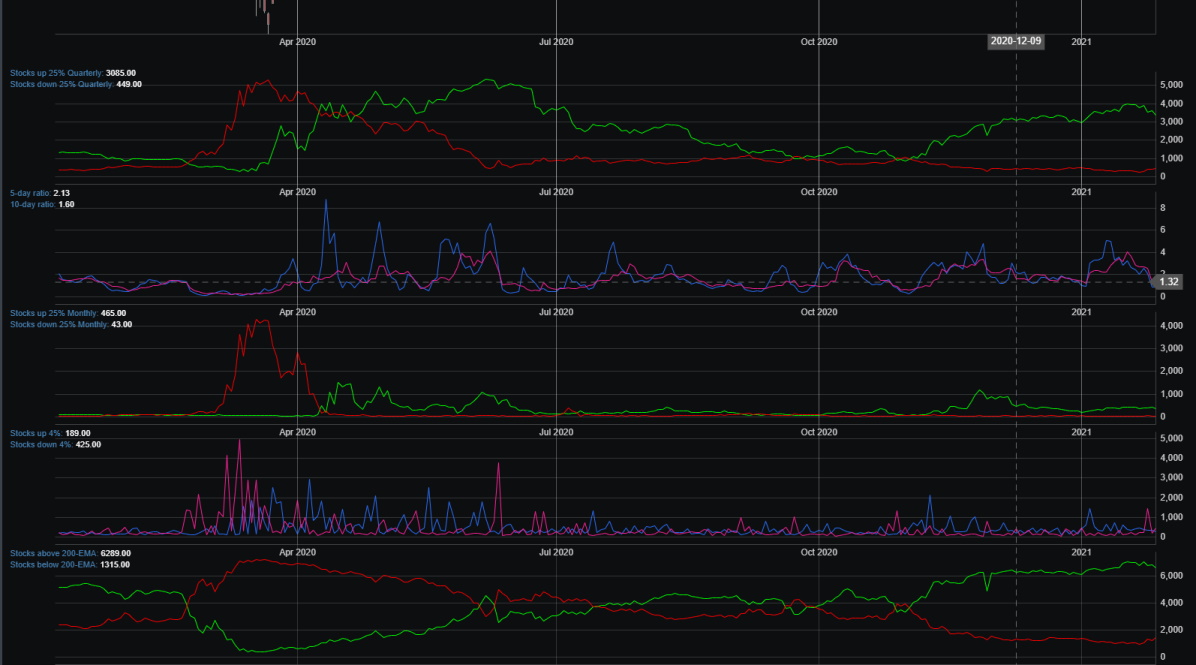Click the 6 label on ratio axis
The height and width of the screenshot is (665, 1196).
tap(1162, 230)
